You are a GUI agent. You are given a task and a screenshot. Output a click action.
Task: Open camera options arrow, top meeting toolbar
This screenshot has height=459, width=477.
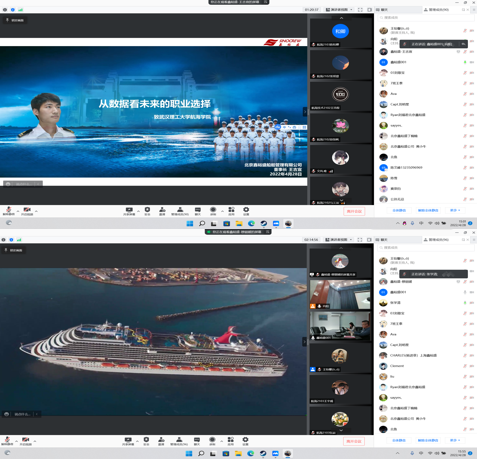tap(36, 211)
